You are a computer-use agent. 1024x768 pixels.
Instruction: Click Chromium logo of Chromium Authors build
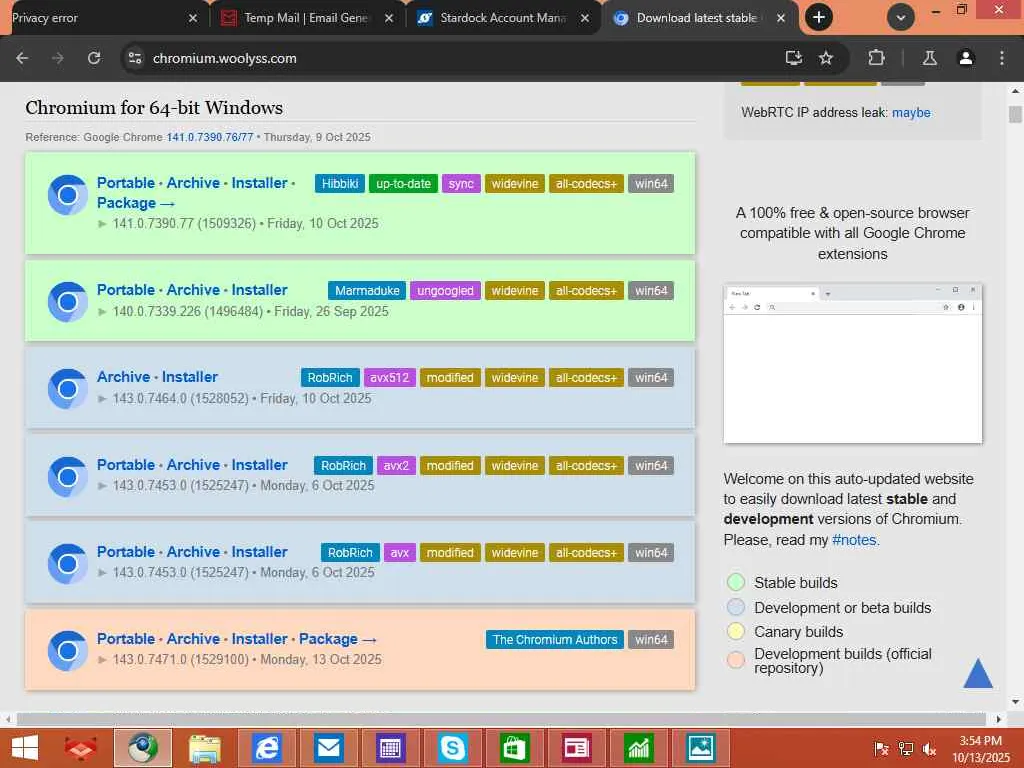(67, 650)
